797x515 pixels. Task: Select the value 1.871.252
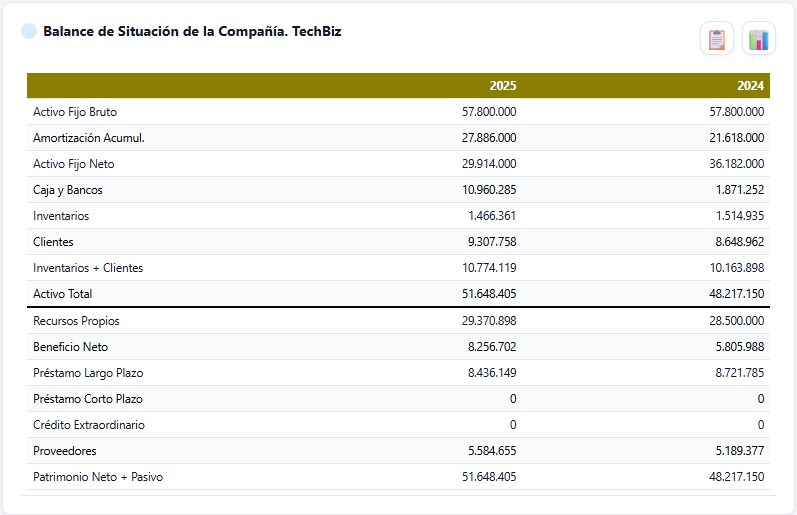coord(740,190)
